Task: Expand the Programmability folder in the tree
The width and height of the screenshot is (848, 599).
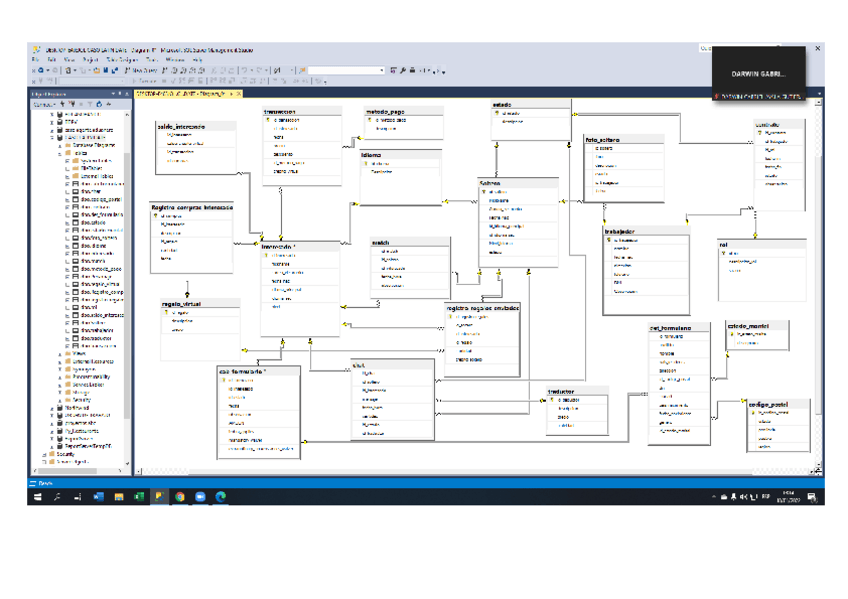Action: 61,375
